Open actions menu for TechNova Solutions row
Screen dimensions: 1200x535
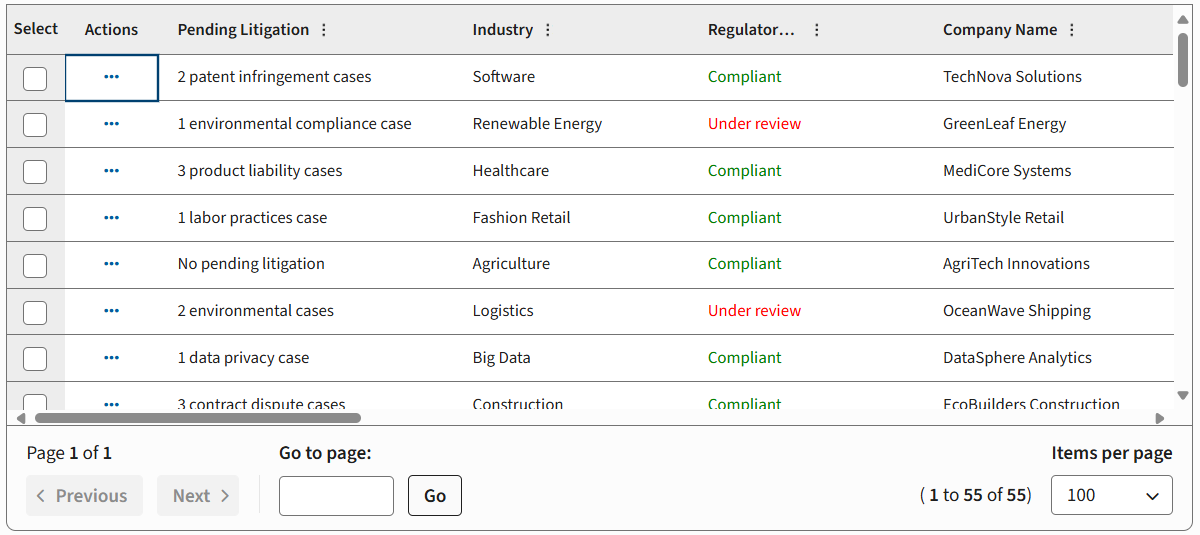point(111,77)
